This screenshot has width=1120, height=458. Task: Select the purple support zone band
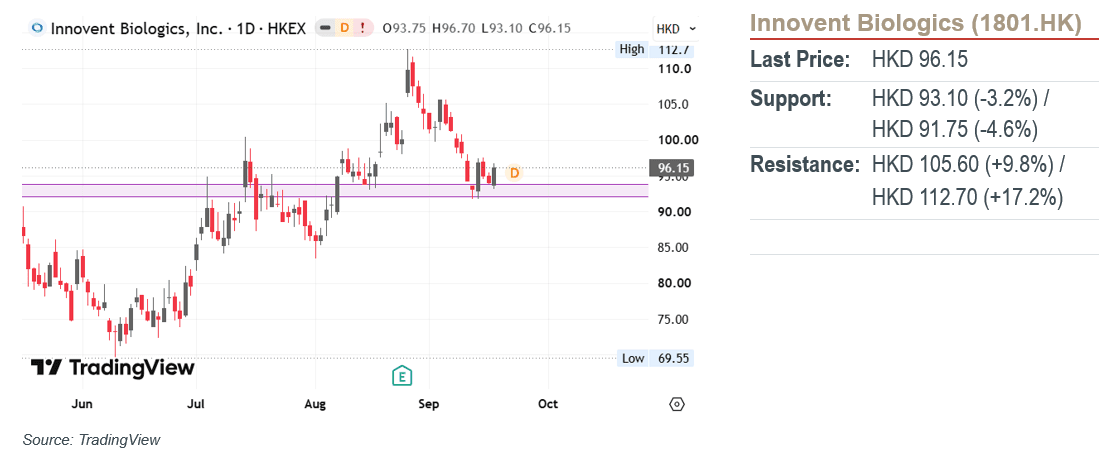pyautogui.click(x=335, y=190)
